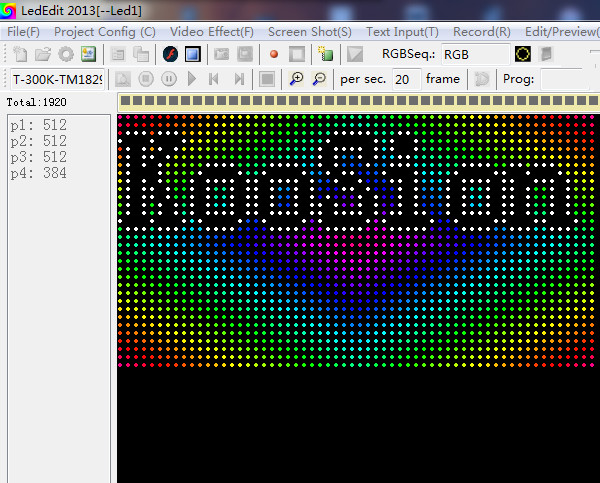Pause playback using the pause button
The image size is (600, 483).
[168, 79]
